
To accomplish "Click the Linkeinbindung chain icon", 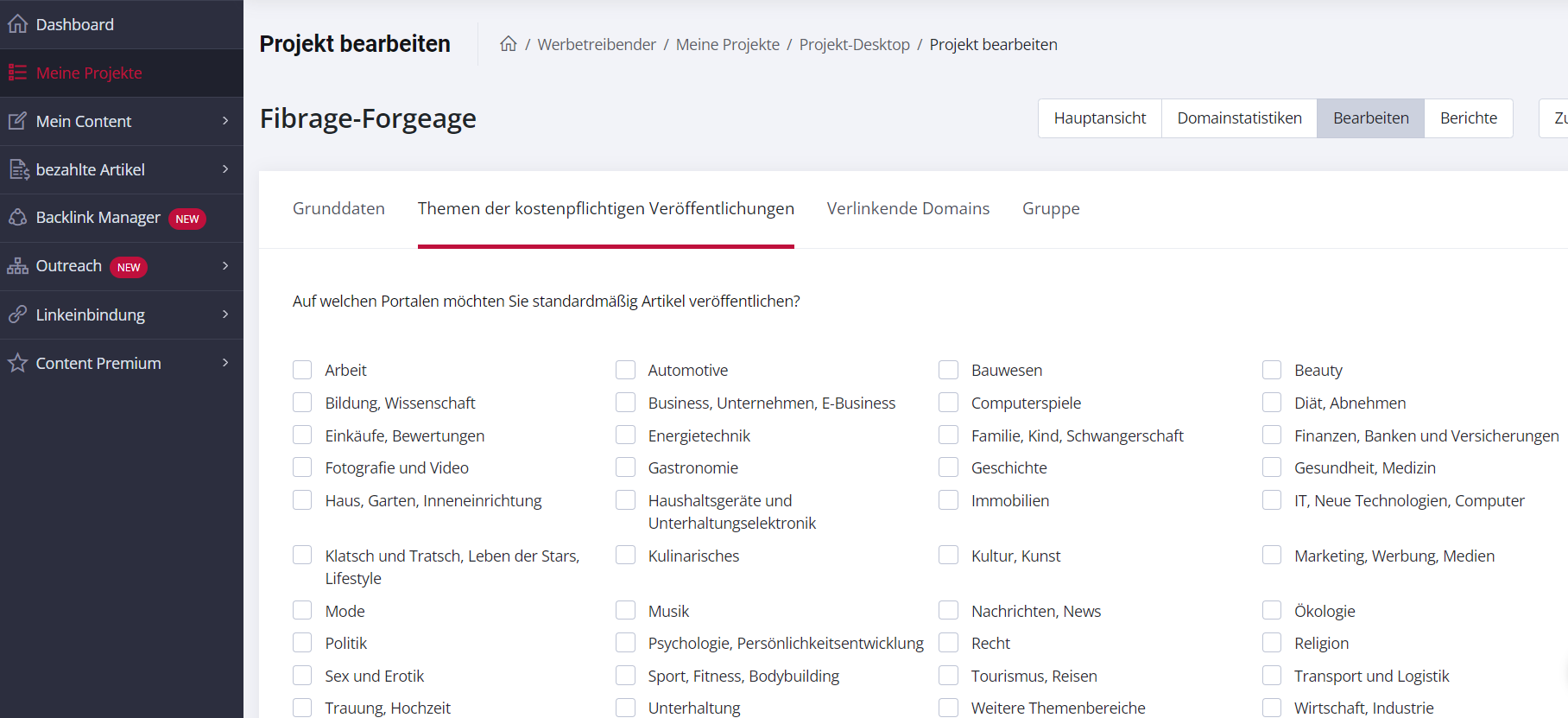I will coord(17,315).
